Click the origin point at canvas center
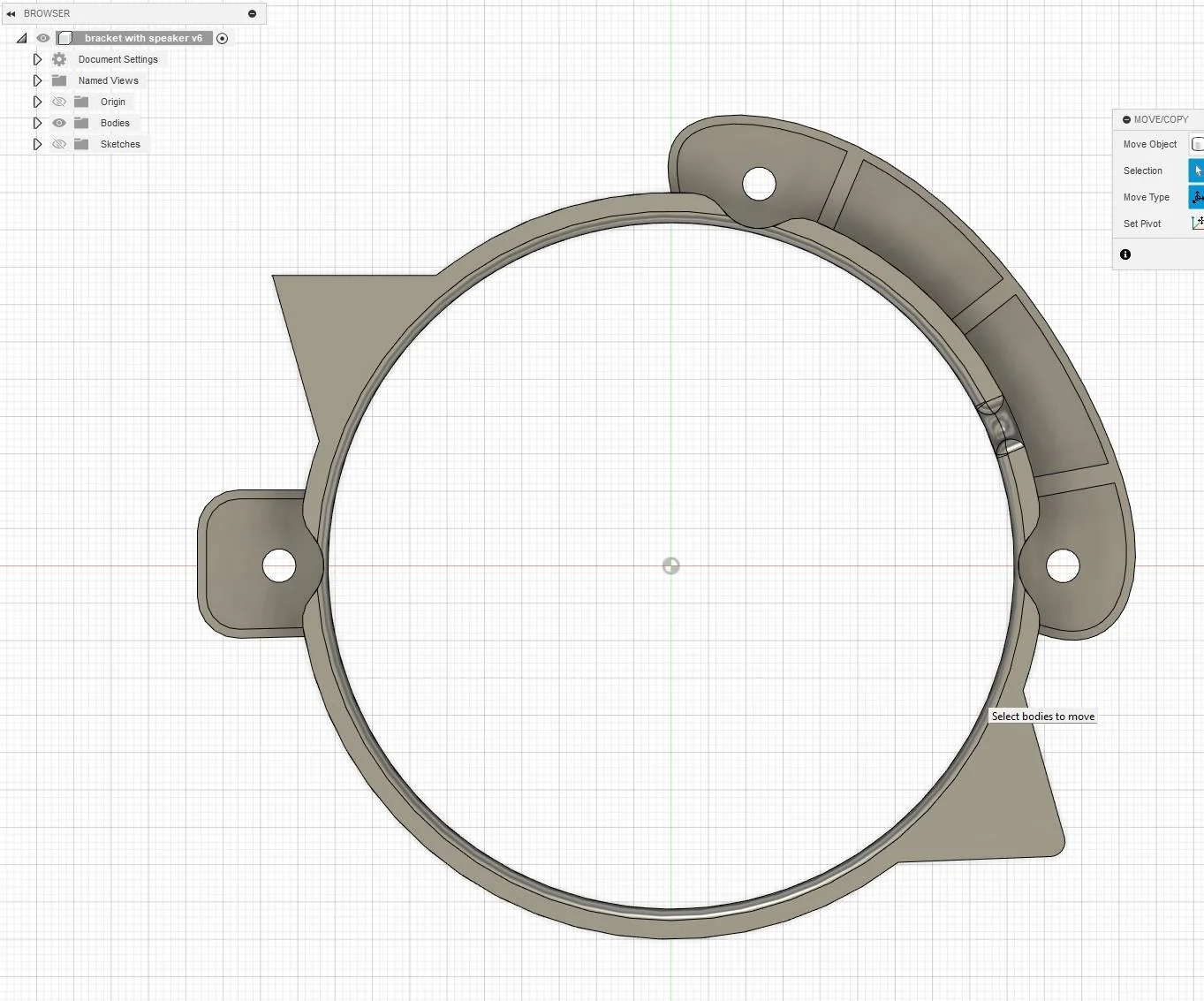1204x1001 pixels. [x=671, y=565]
